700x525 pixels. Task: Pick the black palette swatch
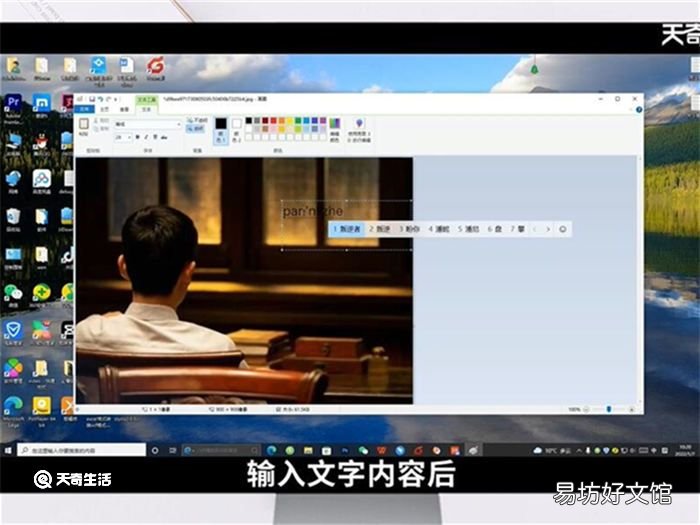tap(249, 121)
